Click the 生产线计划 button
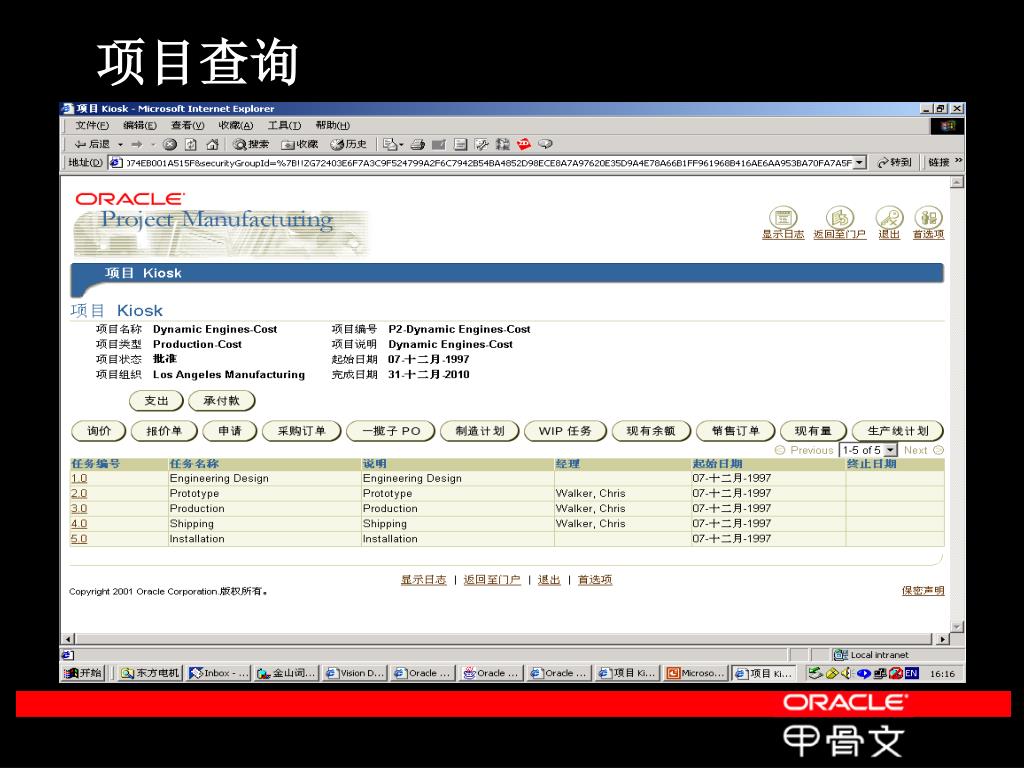Screen dimensions: 1024x768 click(x=898, y=431)
